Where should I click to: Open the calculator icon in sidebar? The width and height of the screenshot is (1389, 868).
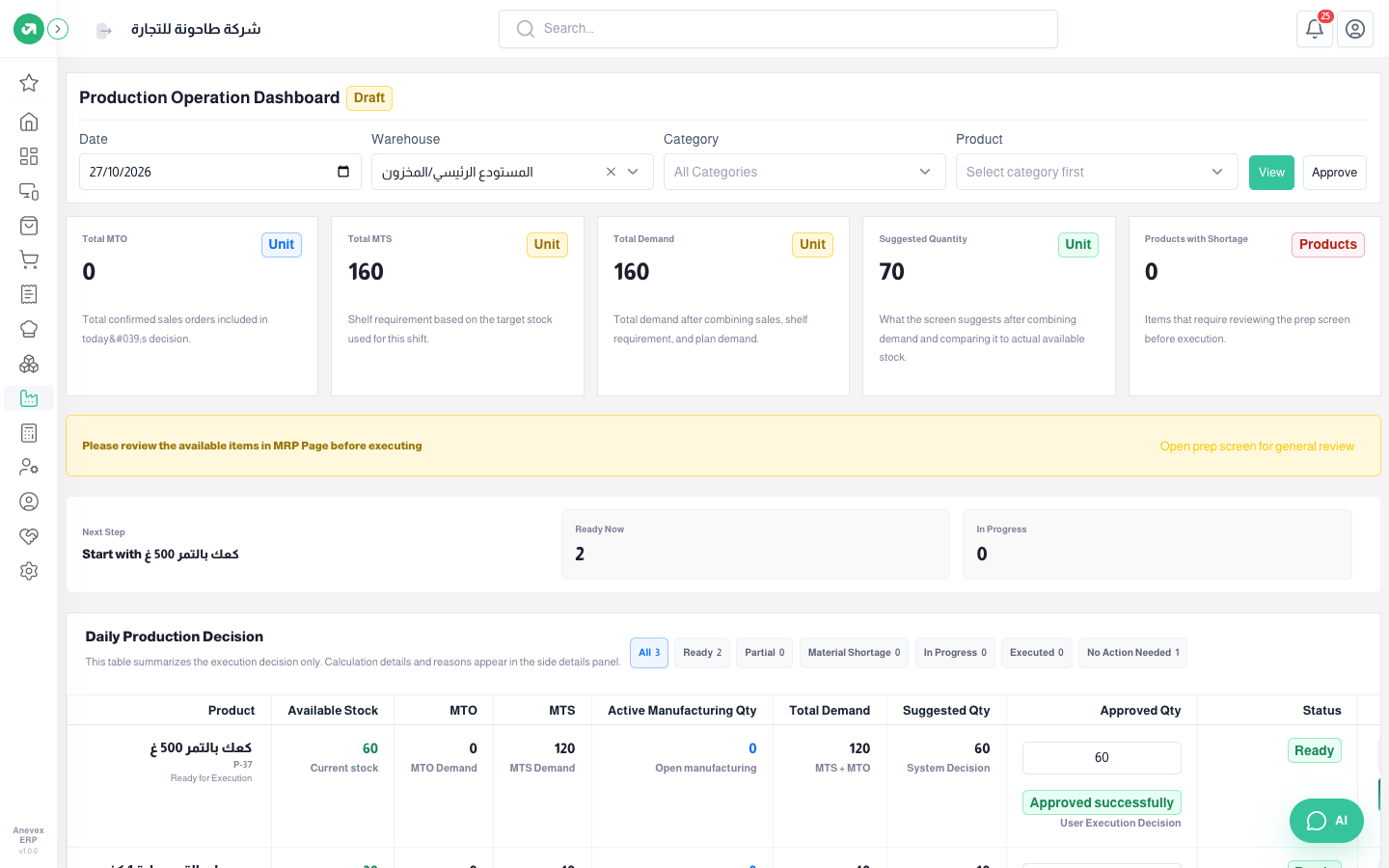(x=29, y=433)
